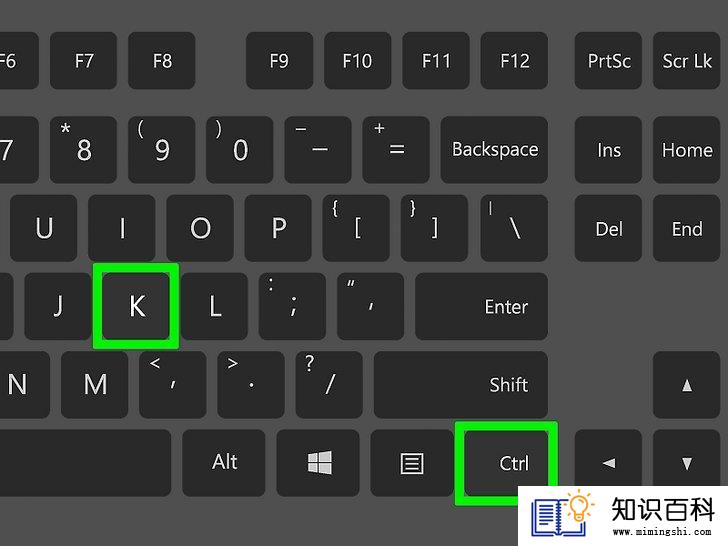
Task: Click the backslash key
Action: 514,228
